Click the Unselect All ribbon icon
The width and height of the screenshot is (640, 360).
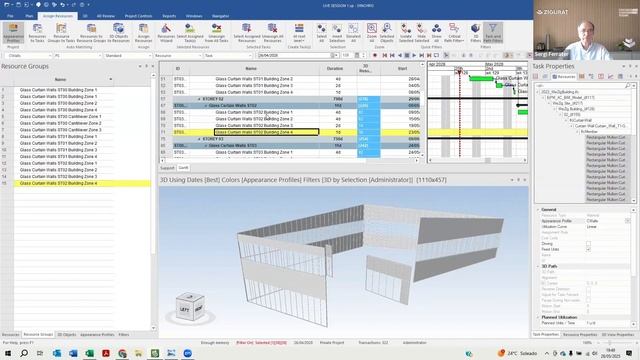[353, 33]
